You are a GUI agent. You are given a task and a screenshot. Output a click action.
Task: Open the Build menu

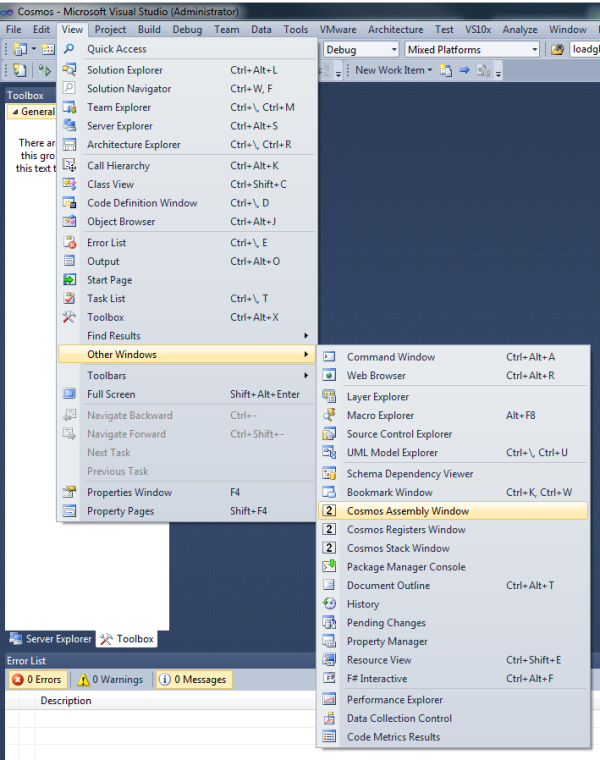pos(149,30)
